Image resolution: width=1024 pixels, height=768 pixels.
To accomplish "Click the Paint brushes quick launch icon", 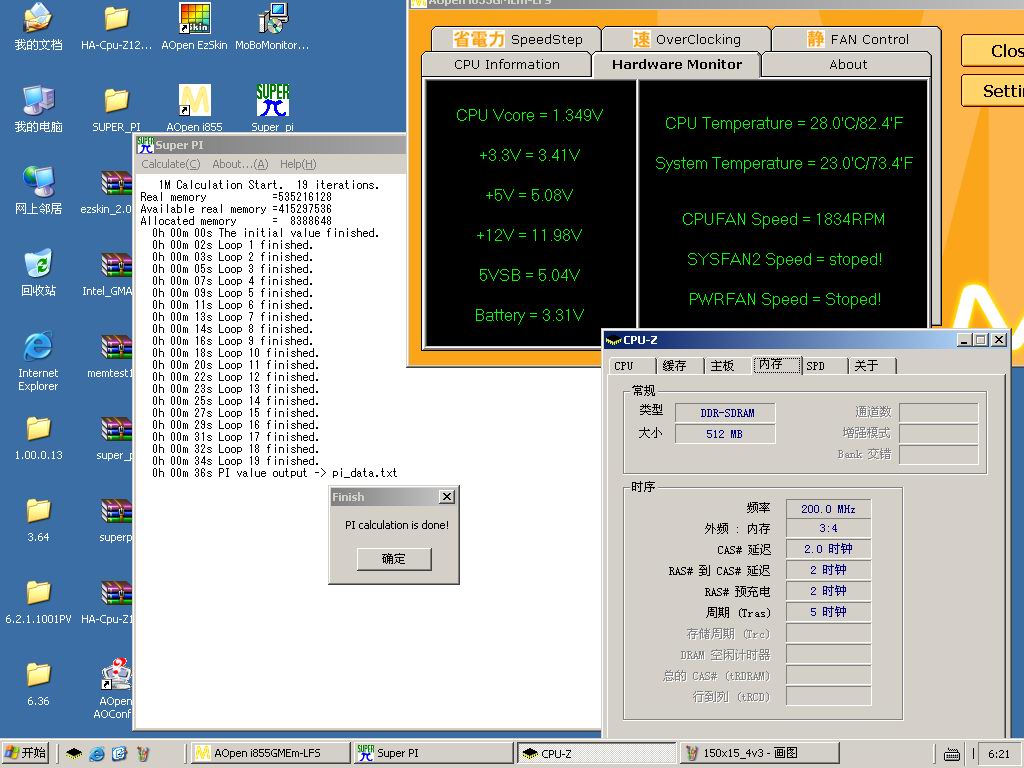I will coord(142,754).
